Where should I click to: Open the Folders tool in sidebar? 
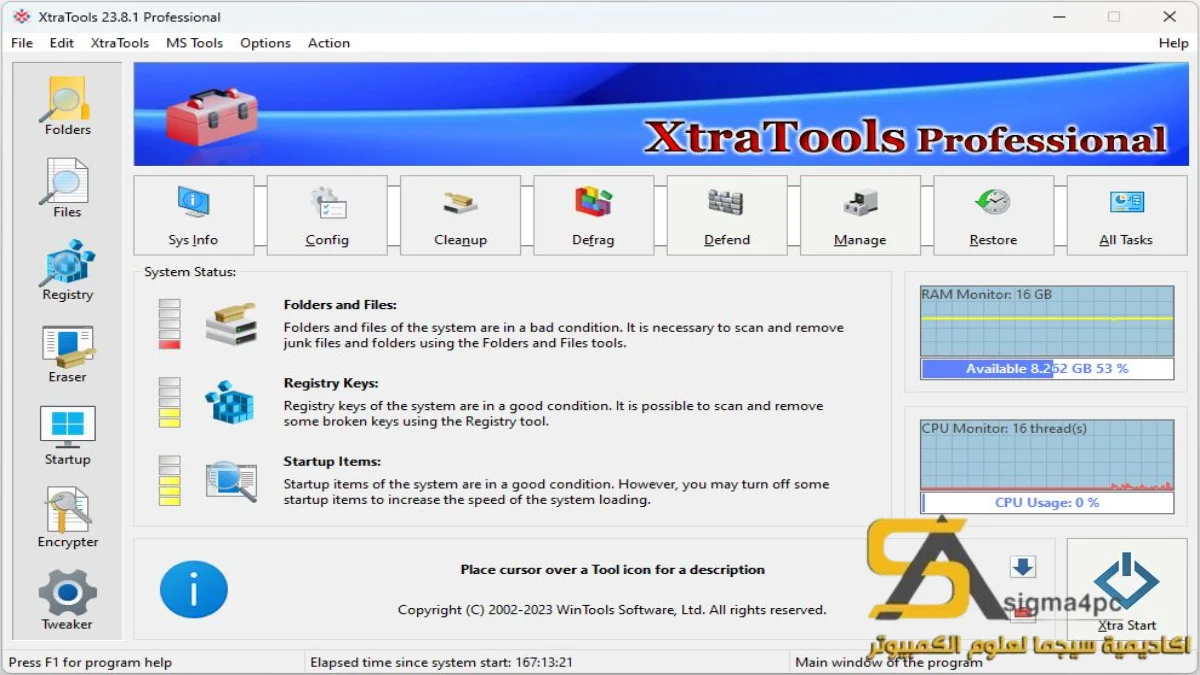coord(67,107)
